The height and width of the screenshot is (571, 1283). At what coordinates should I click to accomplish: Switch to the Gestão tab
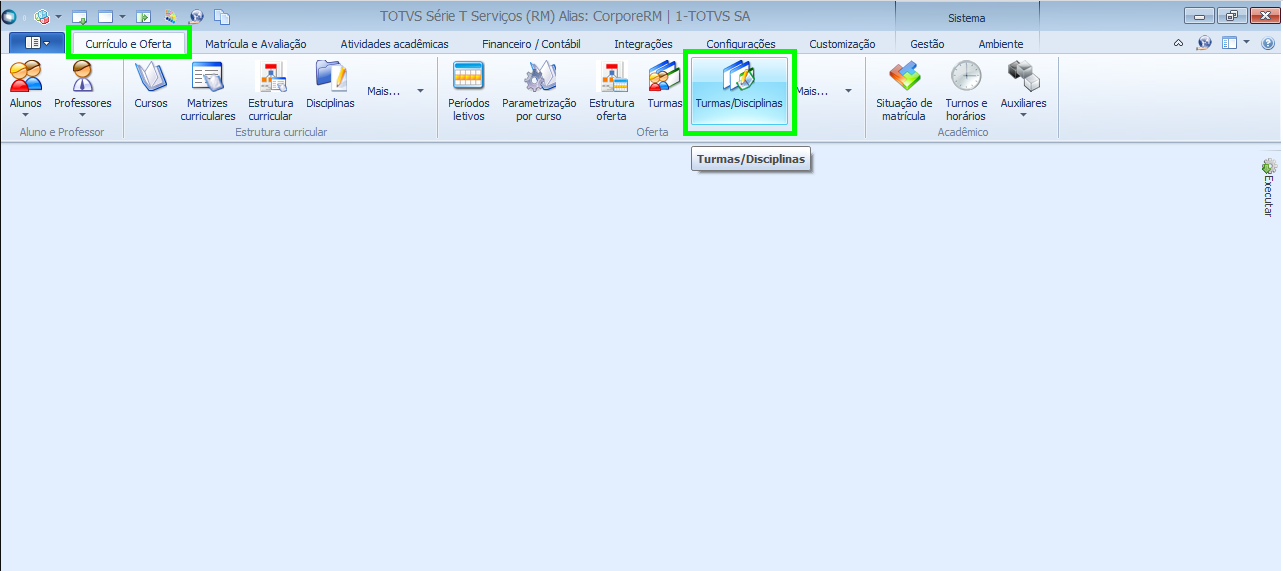tap(927, 44)
